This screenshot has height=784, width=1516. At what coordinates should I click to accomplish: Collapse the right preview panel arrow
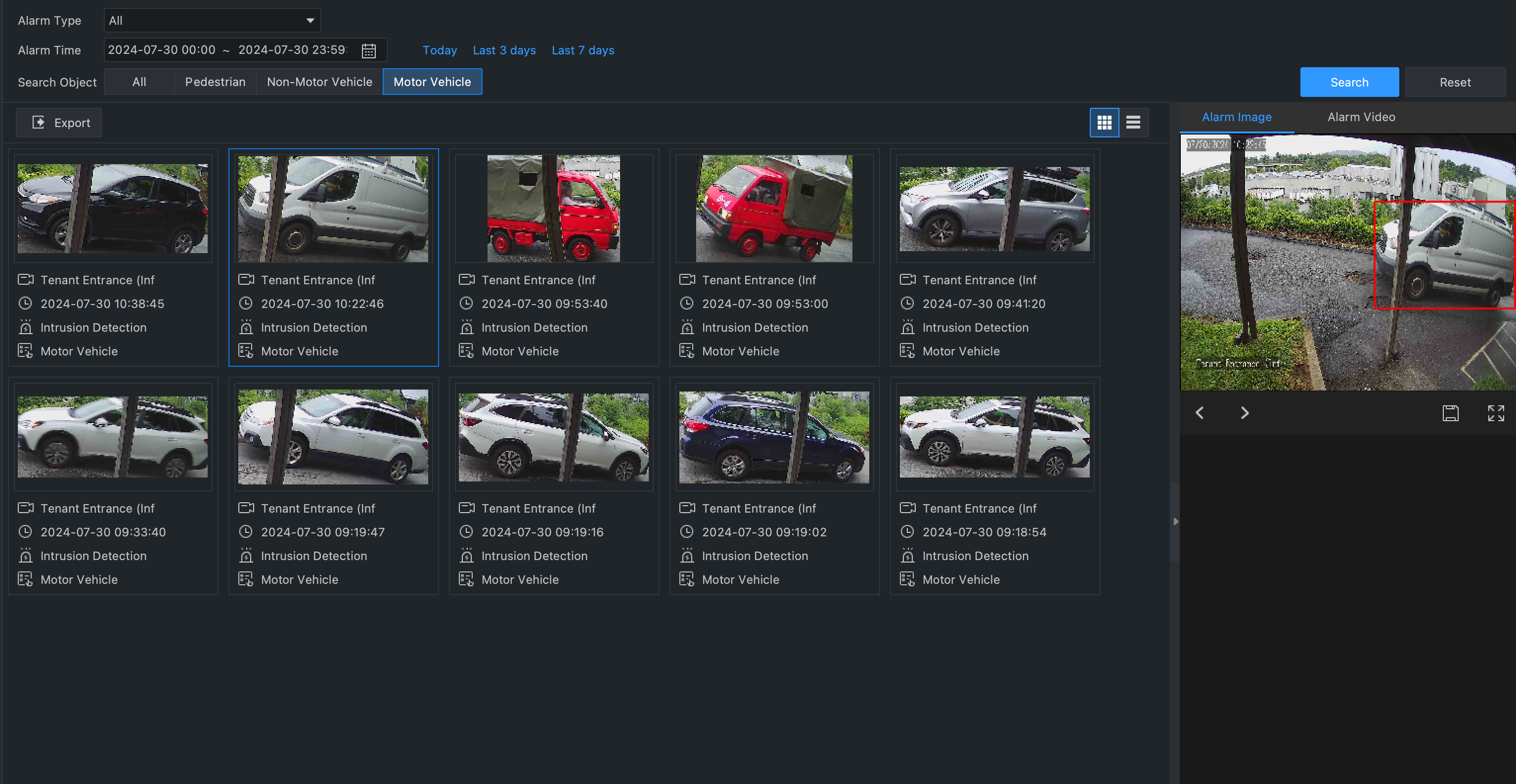[x=1175, y=521]
